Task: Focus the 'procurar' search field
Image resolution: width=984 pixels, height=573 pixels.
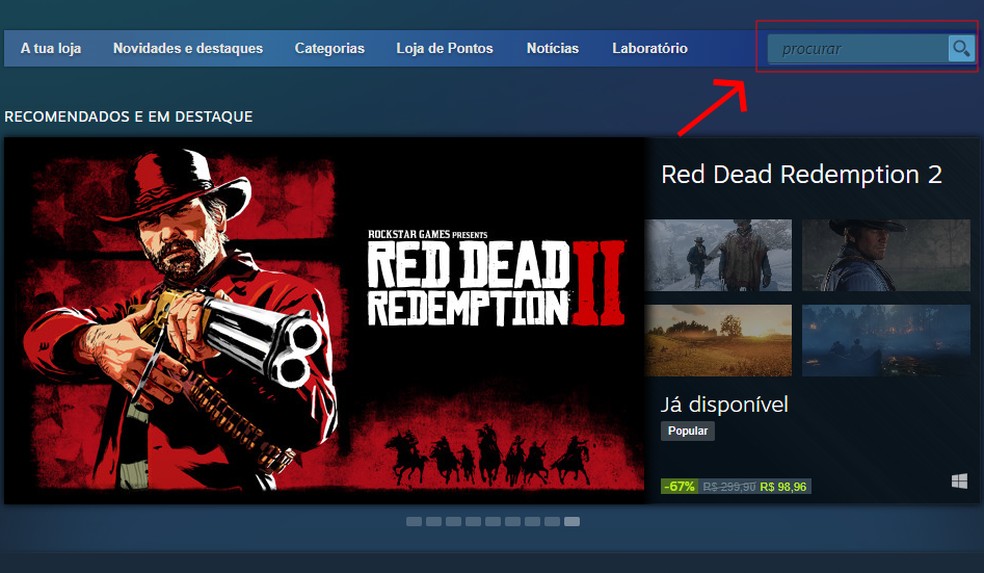Action: click(x=858, y=48)
